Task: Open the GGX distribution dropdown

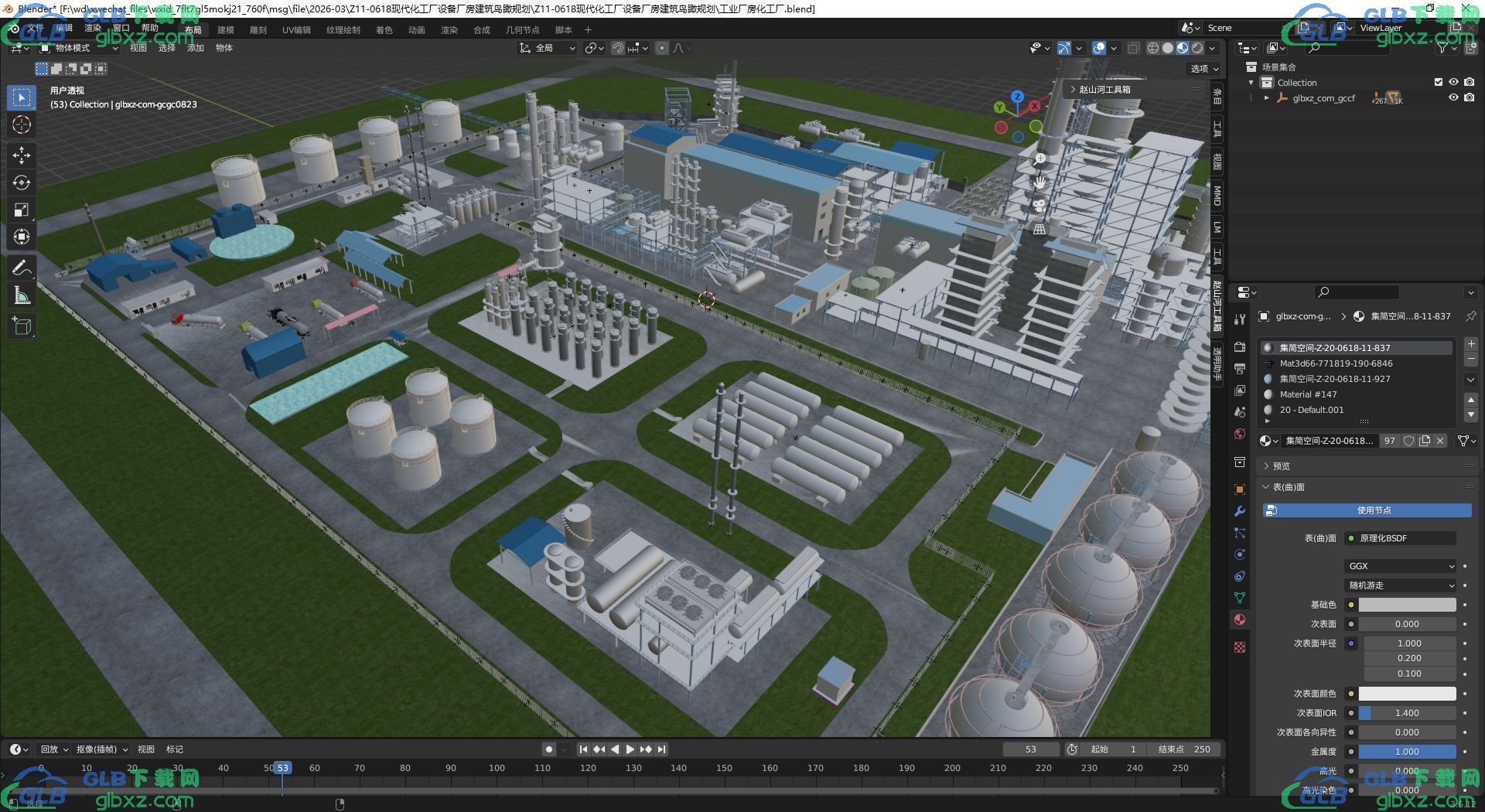Action: coord(1401,566)
